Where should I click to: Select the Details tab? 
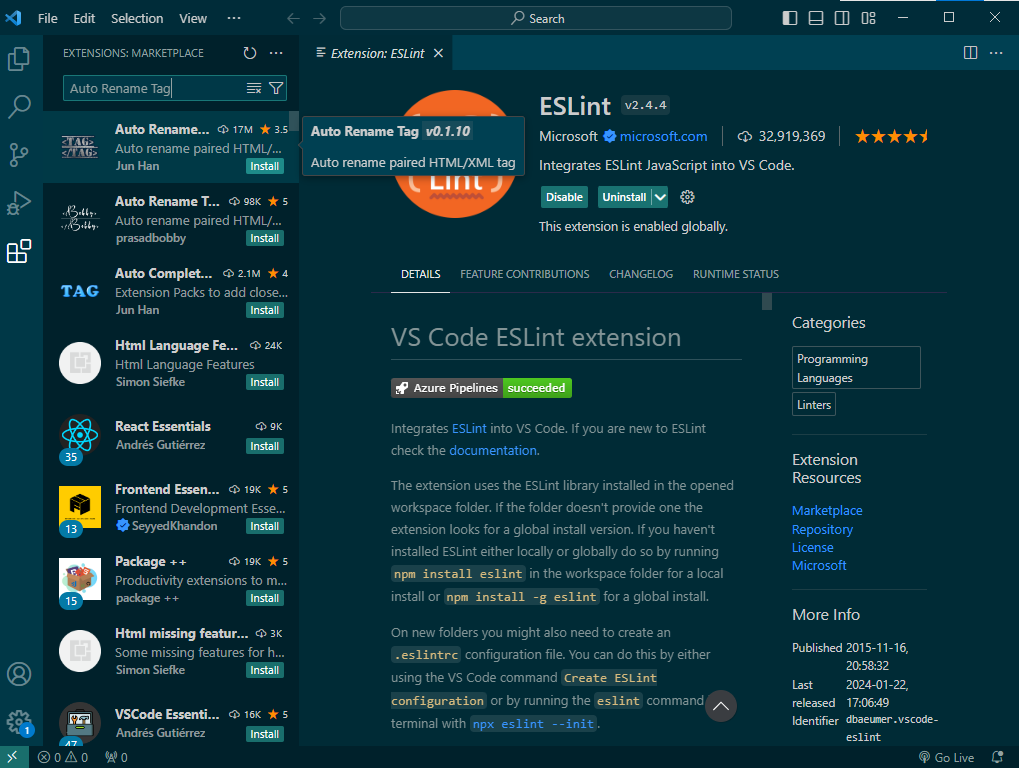420,274
